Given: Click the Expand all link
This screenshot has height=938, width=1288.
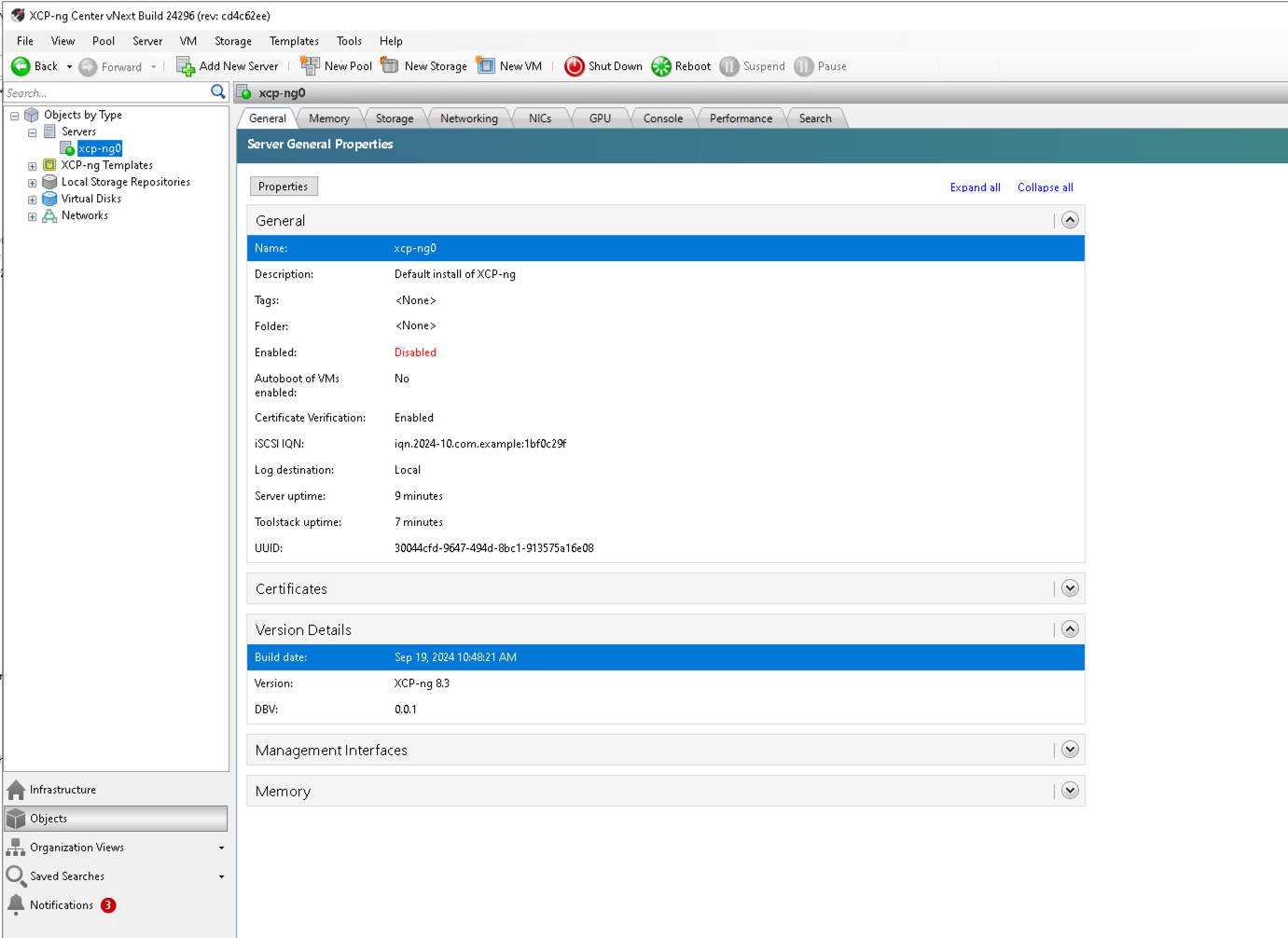Looking at the screenshot, I should 975,187.
